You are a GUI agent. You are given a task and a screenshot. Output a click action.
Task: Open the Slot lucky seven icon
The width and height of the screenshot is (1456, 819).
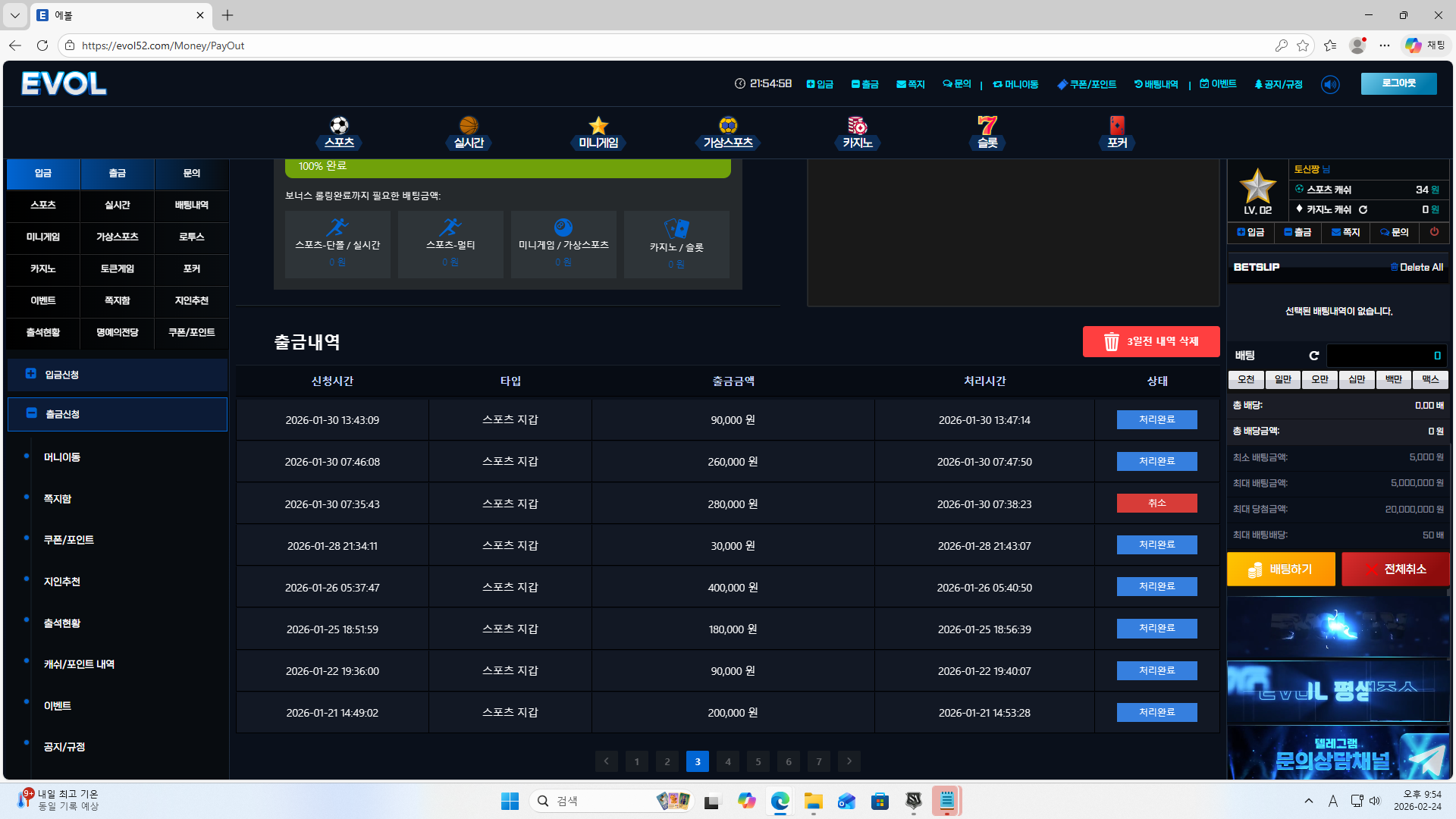pos(987,125)
